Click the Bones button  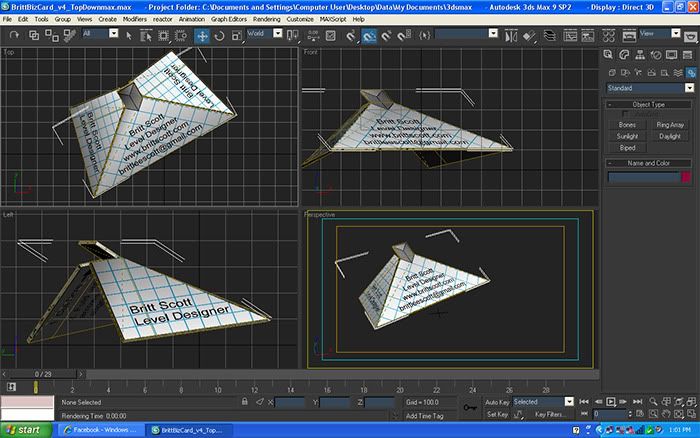point(627,124)
